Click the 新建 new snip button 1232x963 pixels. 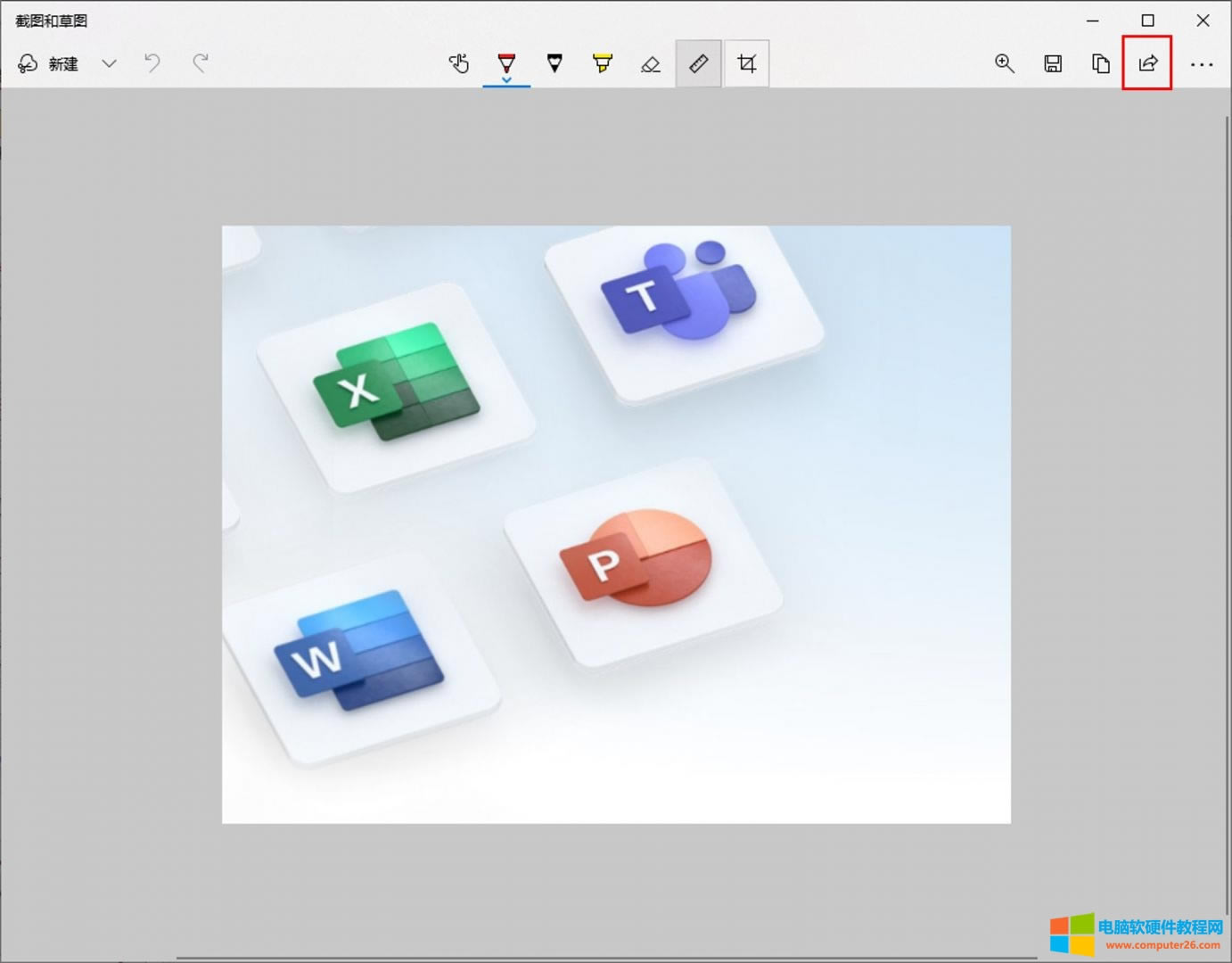pos(49,64)
